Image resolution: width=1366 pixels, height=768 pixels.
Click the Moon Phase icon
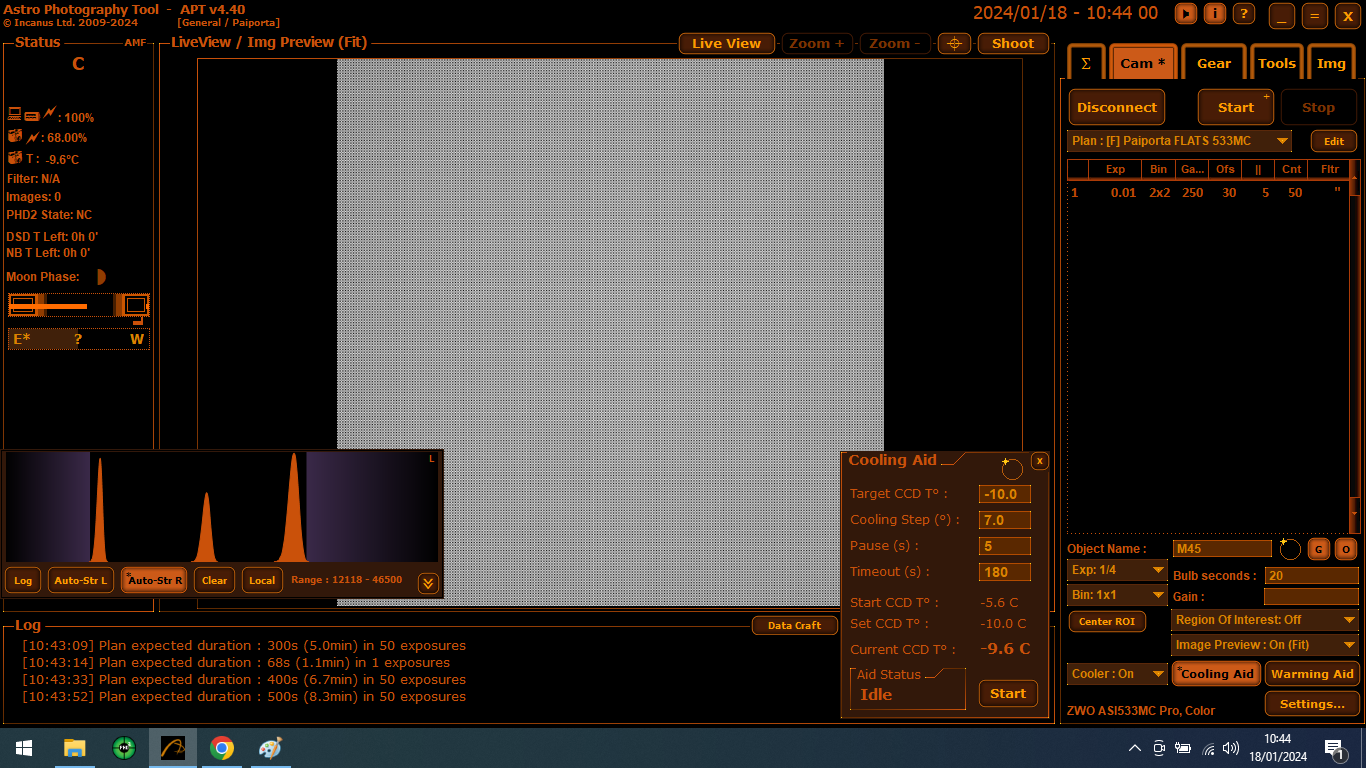point(100,277)
